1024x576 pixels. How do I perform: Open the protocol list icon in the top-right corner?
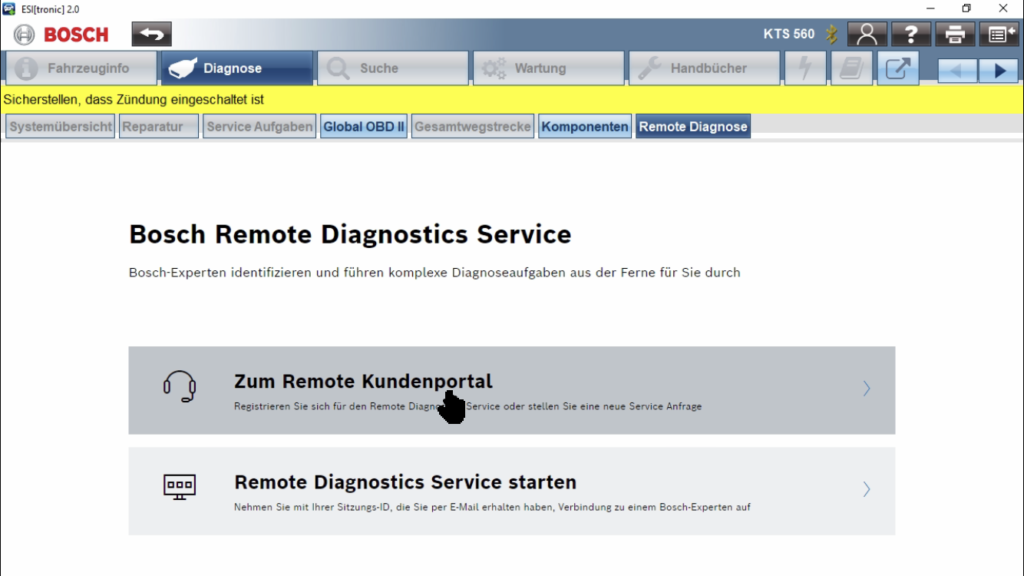click(x=999, y=34)
